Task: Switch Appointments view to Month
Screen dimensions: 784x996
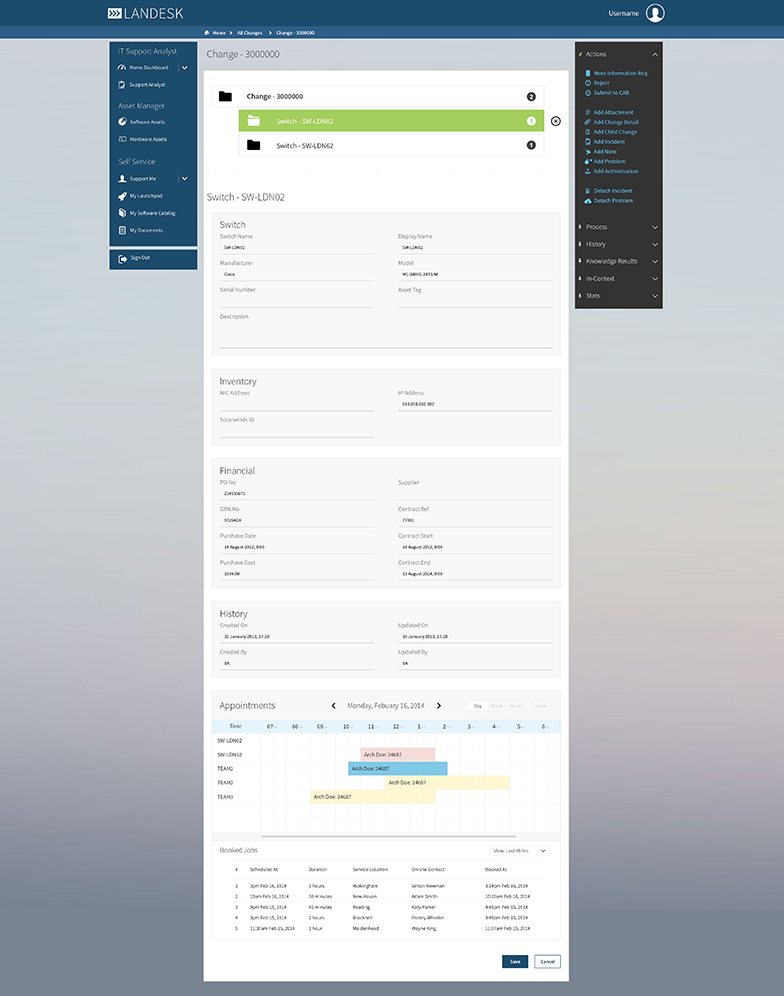Action: 516,706
